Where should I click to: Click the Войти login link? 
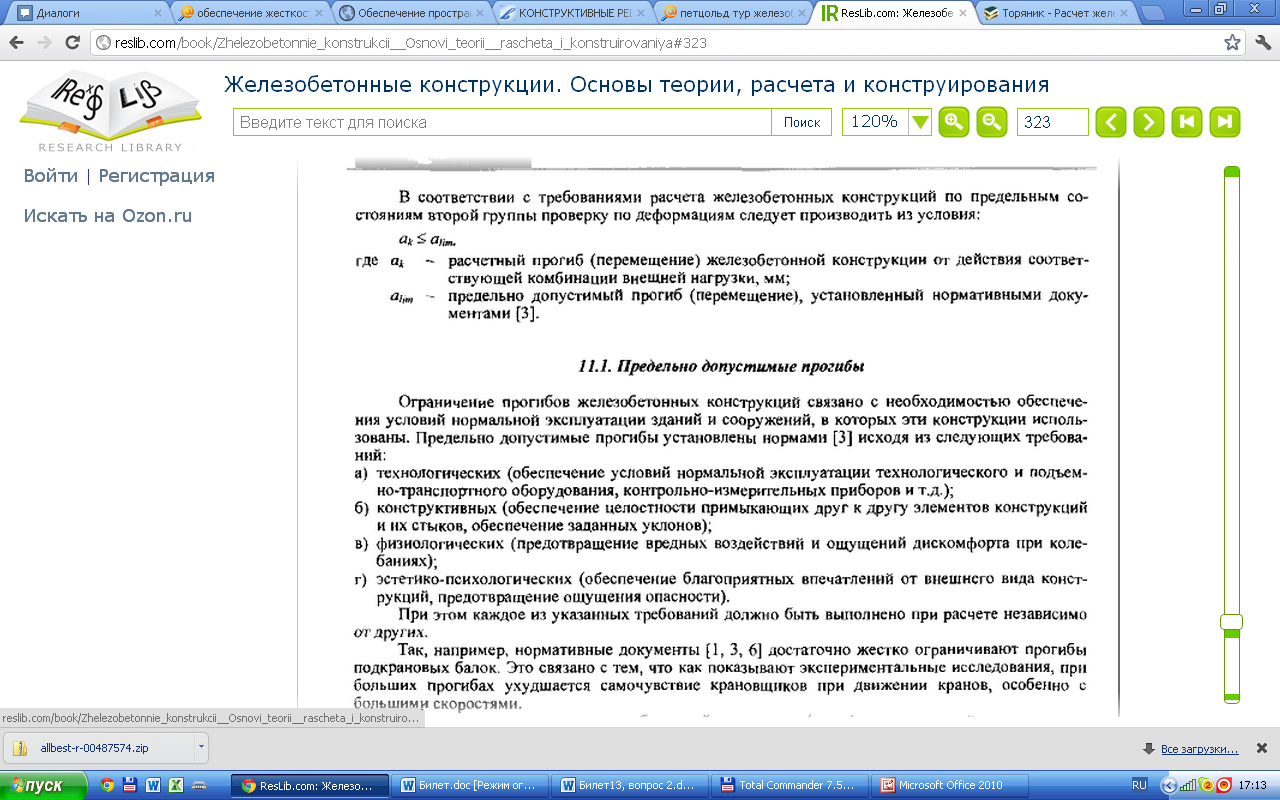51,176
